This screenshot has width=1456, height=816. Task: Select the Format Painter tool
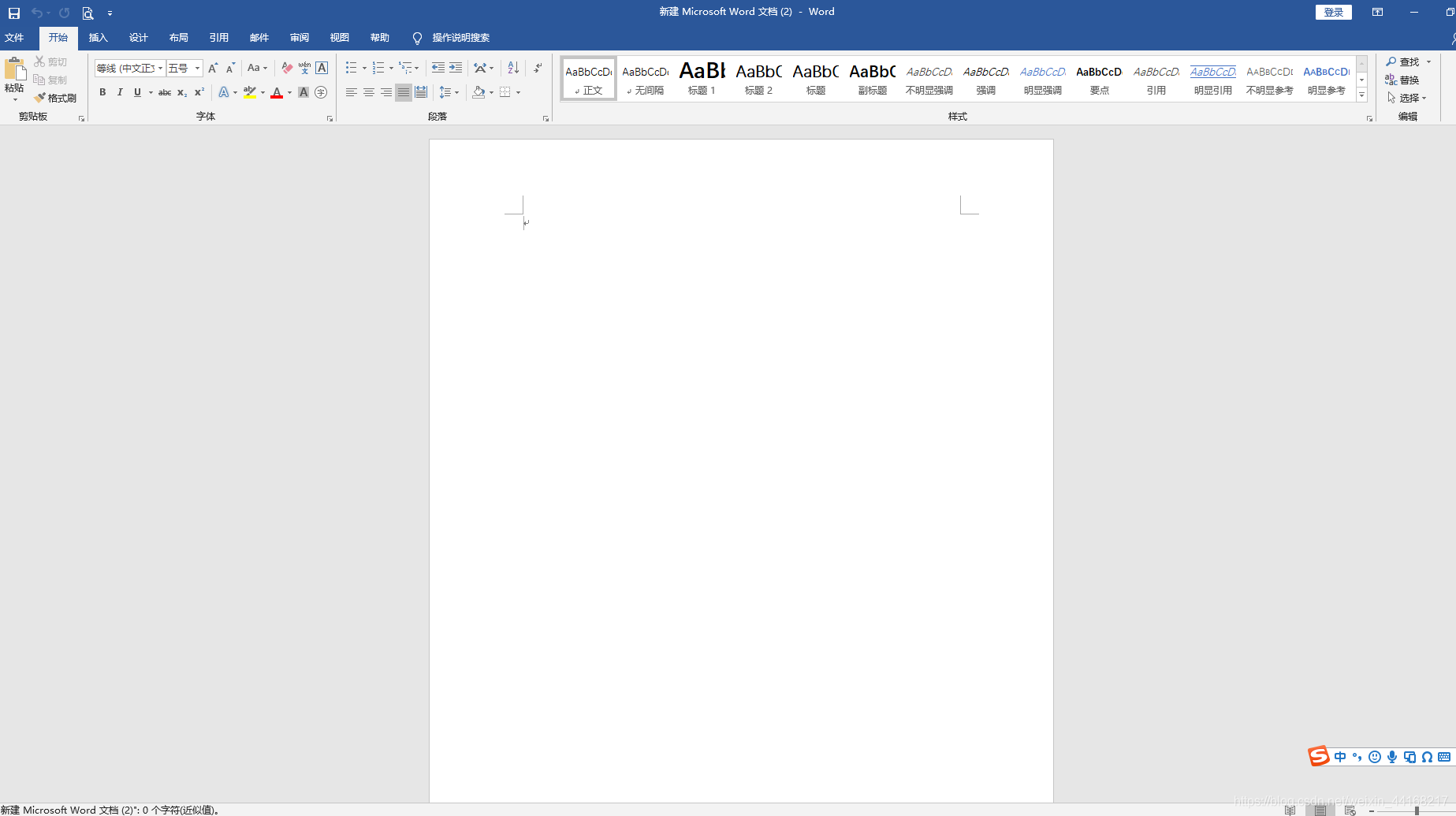(55, 97)
